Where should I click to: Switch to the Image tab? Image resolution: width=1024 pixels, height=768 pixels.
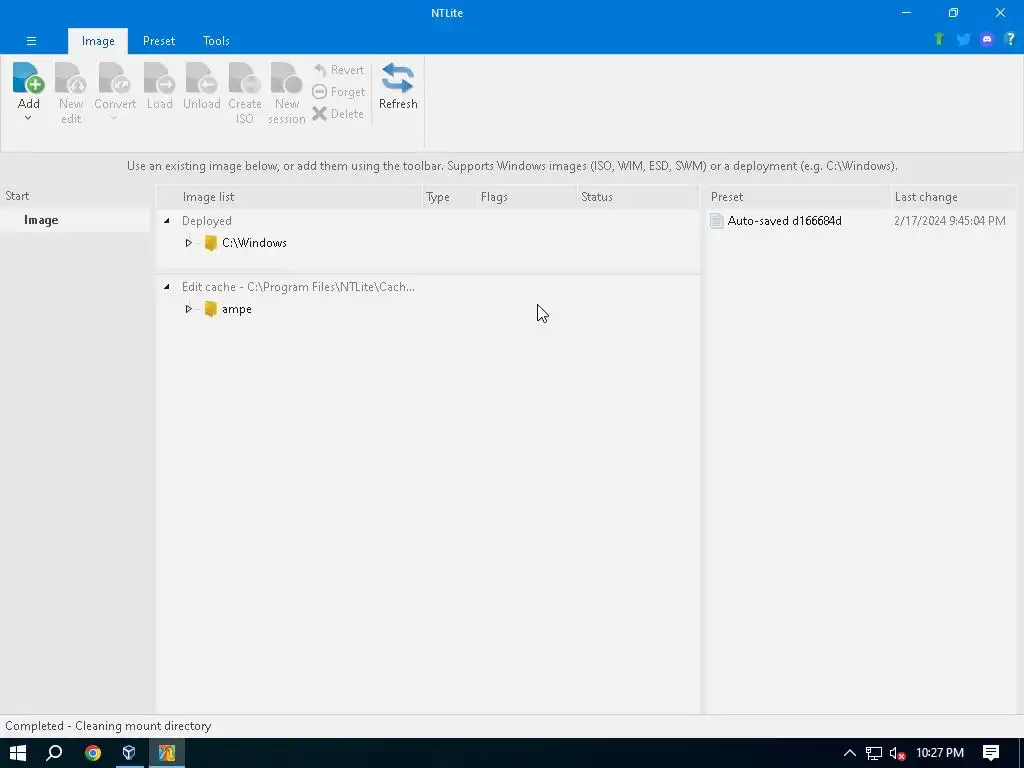pos(98,41)
